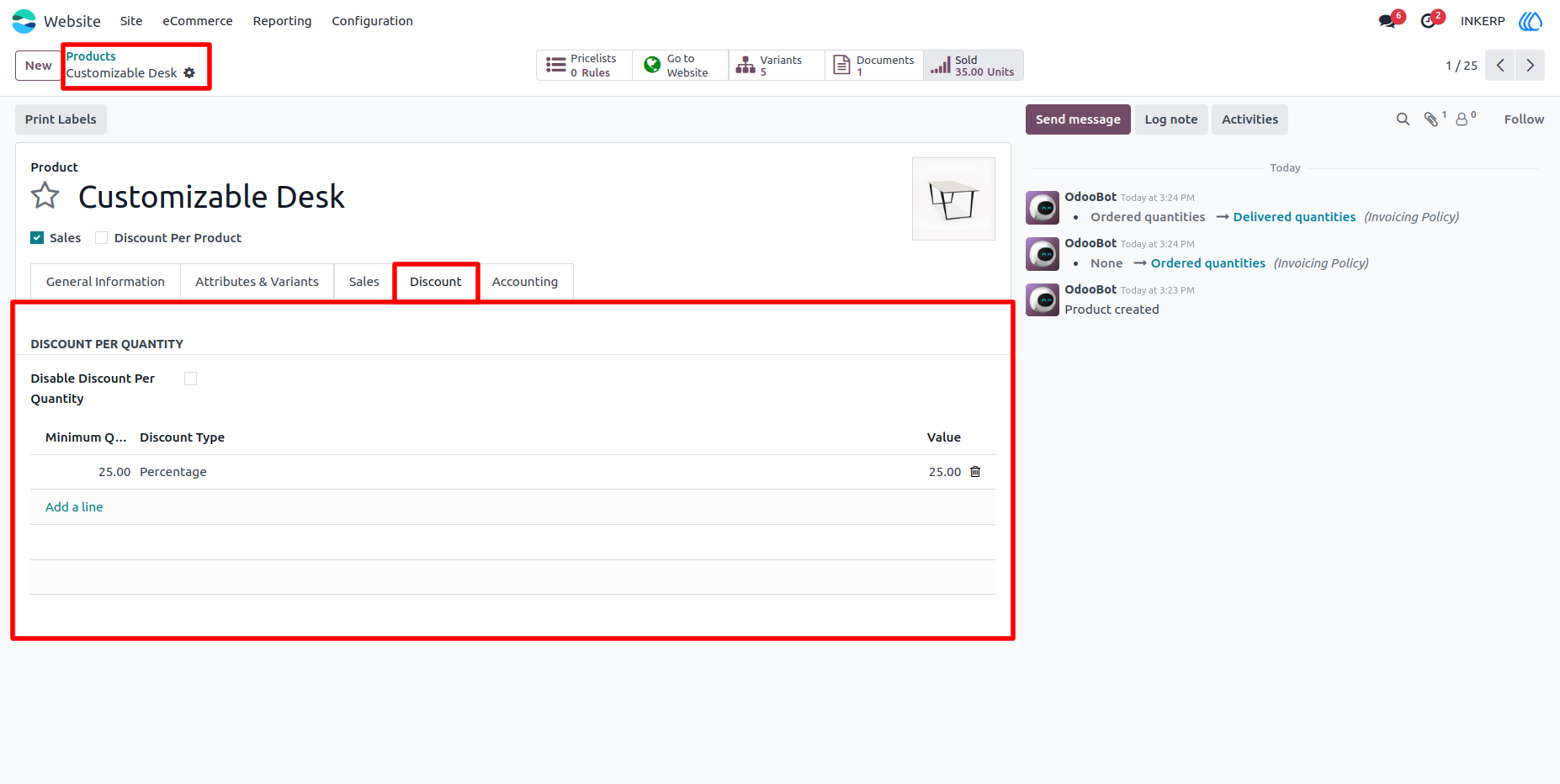Search messages with magnifier icon in chatter
The width and height of the screenshot is (1560, 784).
(x=1403, y=119)
